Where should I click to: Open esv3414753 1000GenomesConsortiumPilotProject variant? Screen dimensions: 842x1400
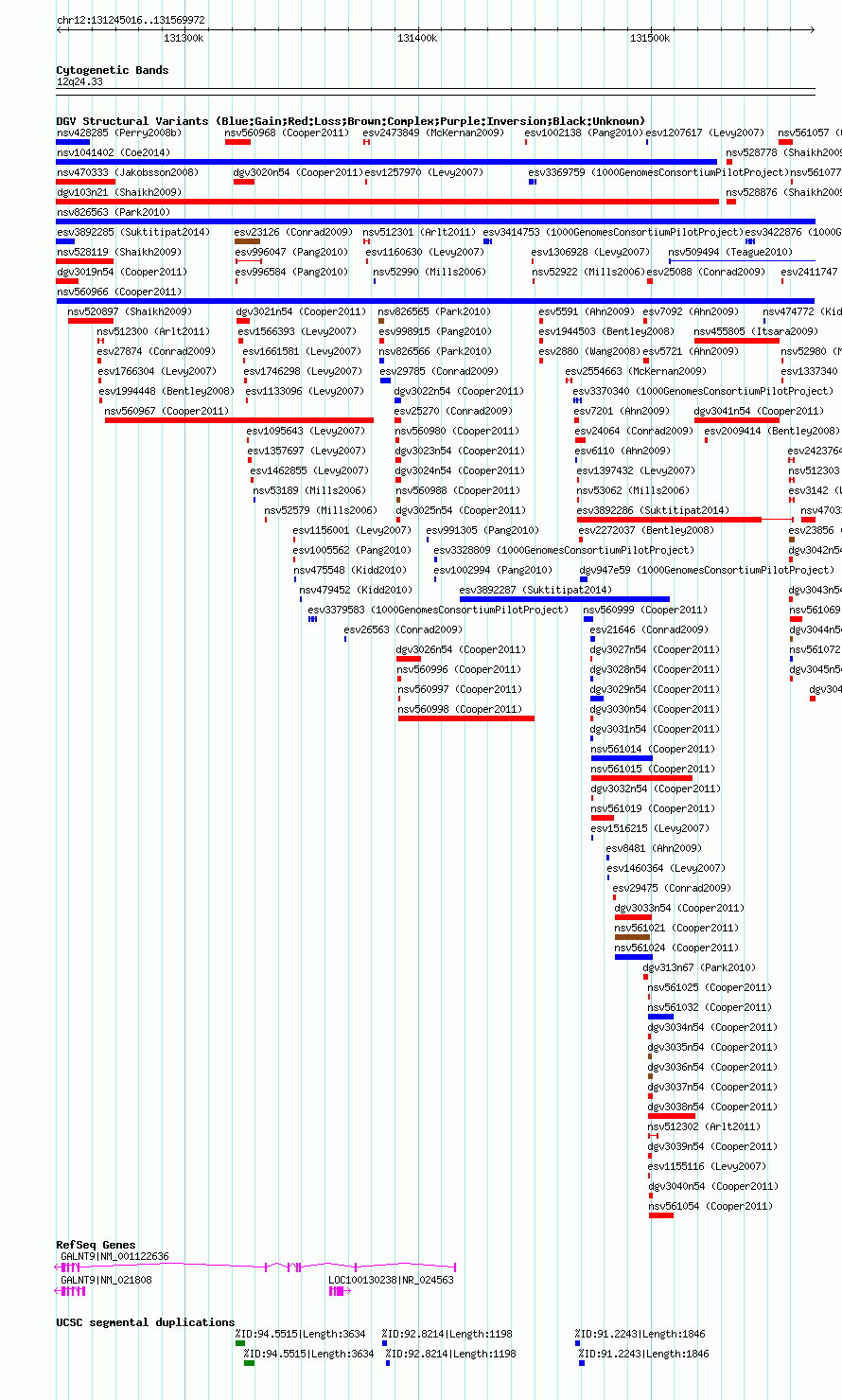pos(613,233)
